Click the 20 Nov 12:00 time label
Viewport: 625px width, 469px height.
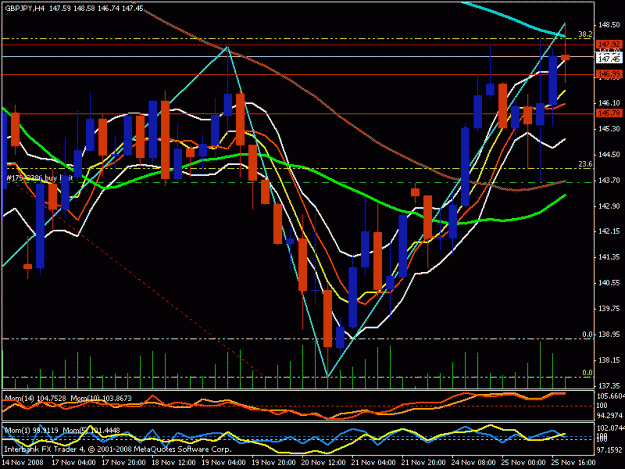click(323, 463)
